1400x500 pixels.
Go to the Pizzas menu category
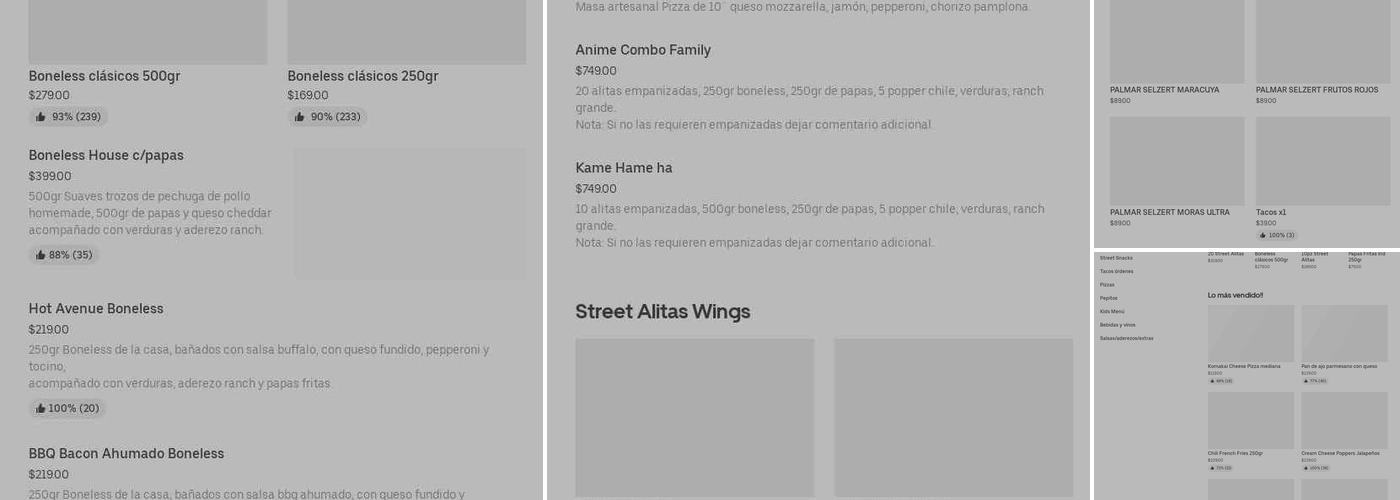pyautogui.click(x=1107, y=285)
